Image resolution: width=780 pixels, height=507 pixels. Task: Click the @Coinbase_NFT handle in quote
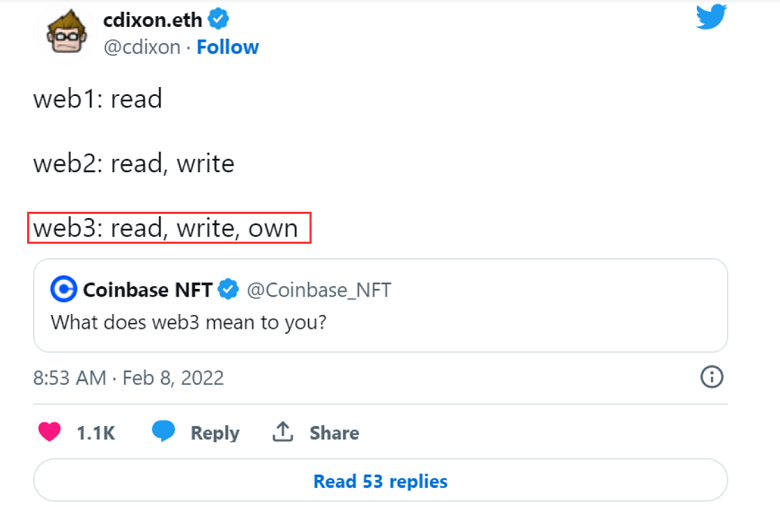click(319, 290)
